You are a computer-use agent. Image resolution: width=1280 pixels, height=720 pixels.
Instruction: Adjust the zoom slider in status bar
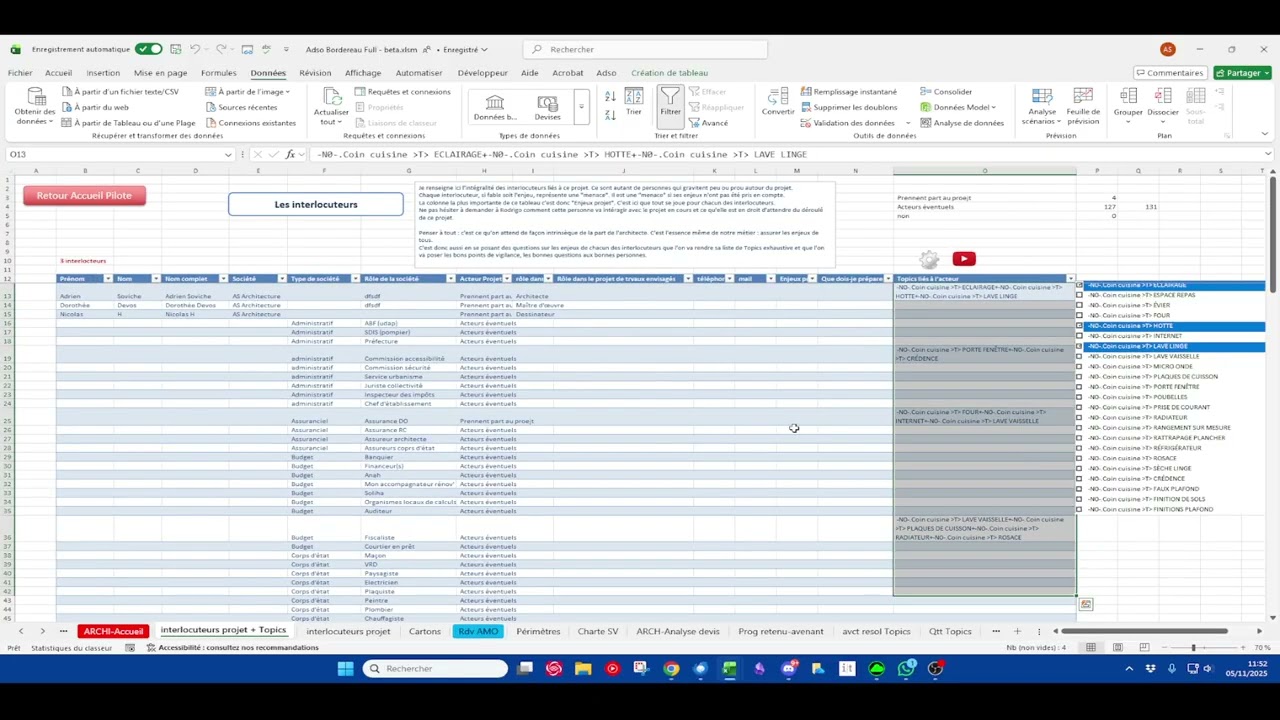[x=1193, y=648]
